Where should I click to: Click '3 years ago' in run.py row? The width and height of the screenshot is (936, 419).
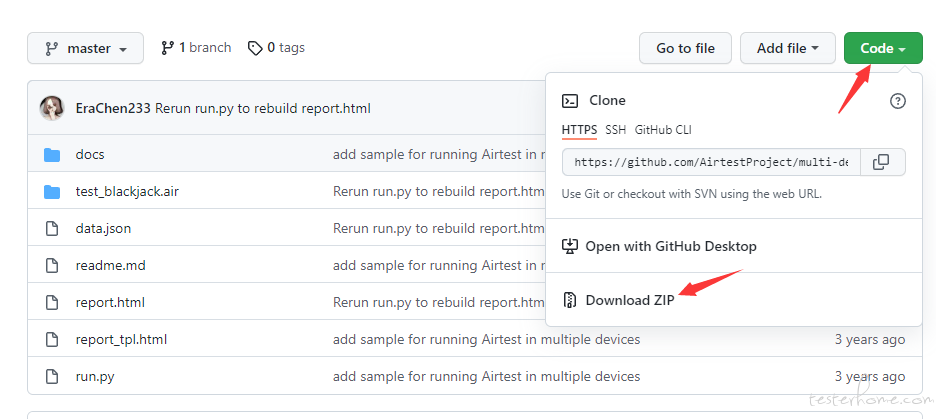click(x=870, y=377)
